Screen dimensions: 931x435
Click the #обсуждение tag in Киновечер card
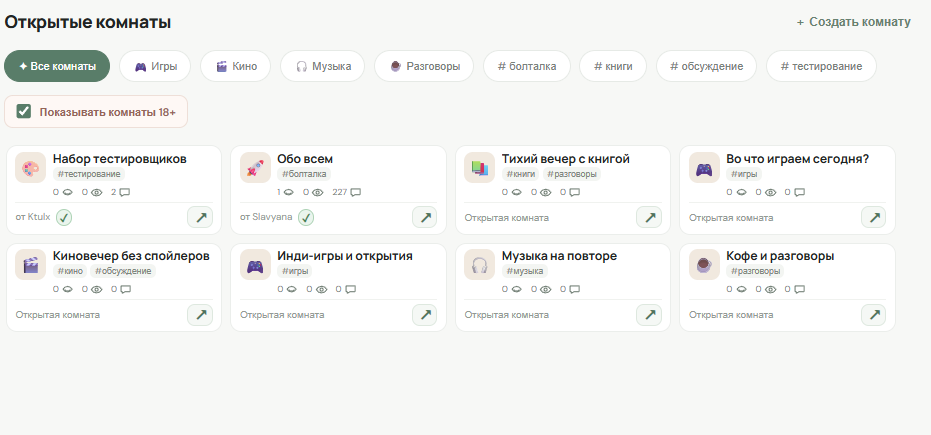(124, 271)
